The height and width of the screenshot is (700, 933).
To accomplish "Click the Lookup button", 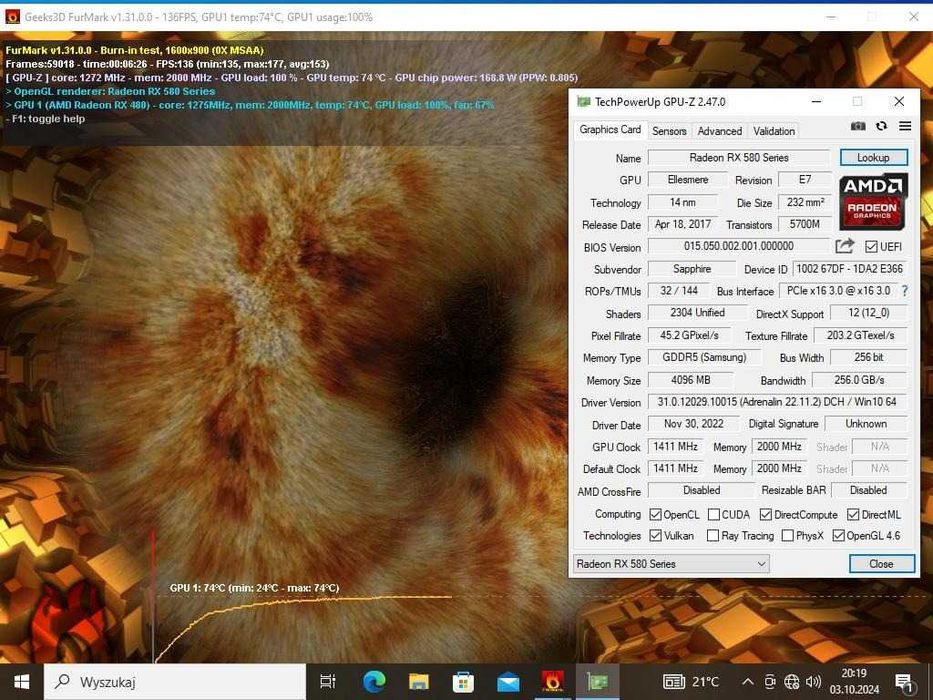I will (873, 158).
